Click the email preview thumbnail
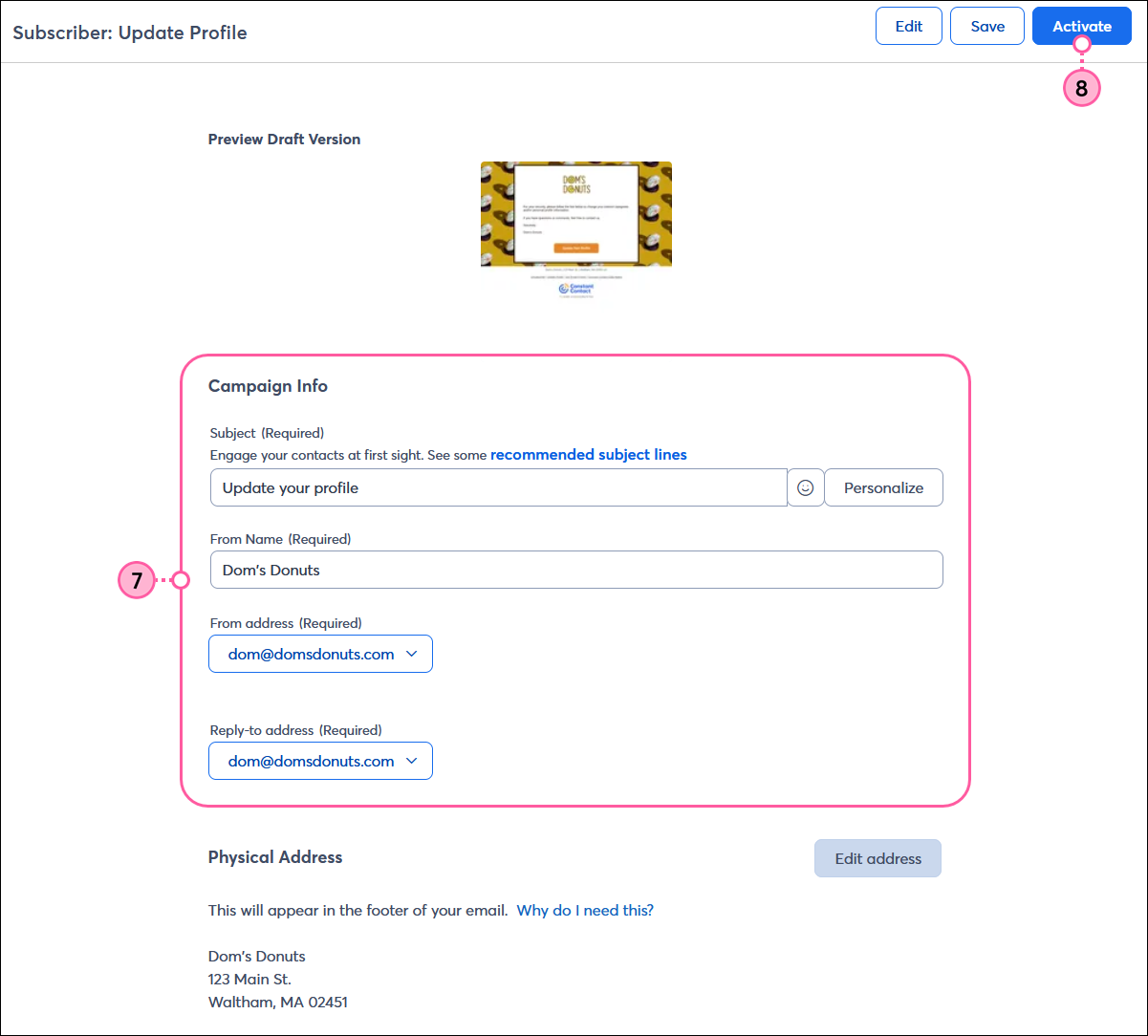1148x1036 pixels. point(575,229)
